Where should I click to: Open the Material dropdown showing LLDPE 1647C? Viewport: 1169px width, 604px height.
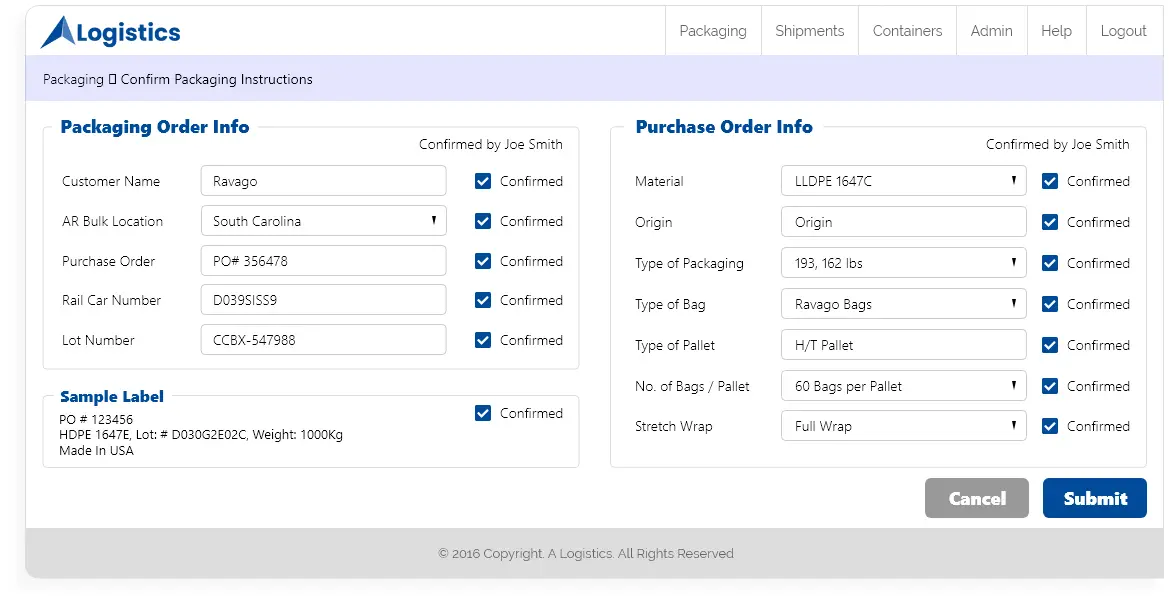904,180
